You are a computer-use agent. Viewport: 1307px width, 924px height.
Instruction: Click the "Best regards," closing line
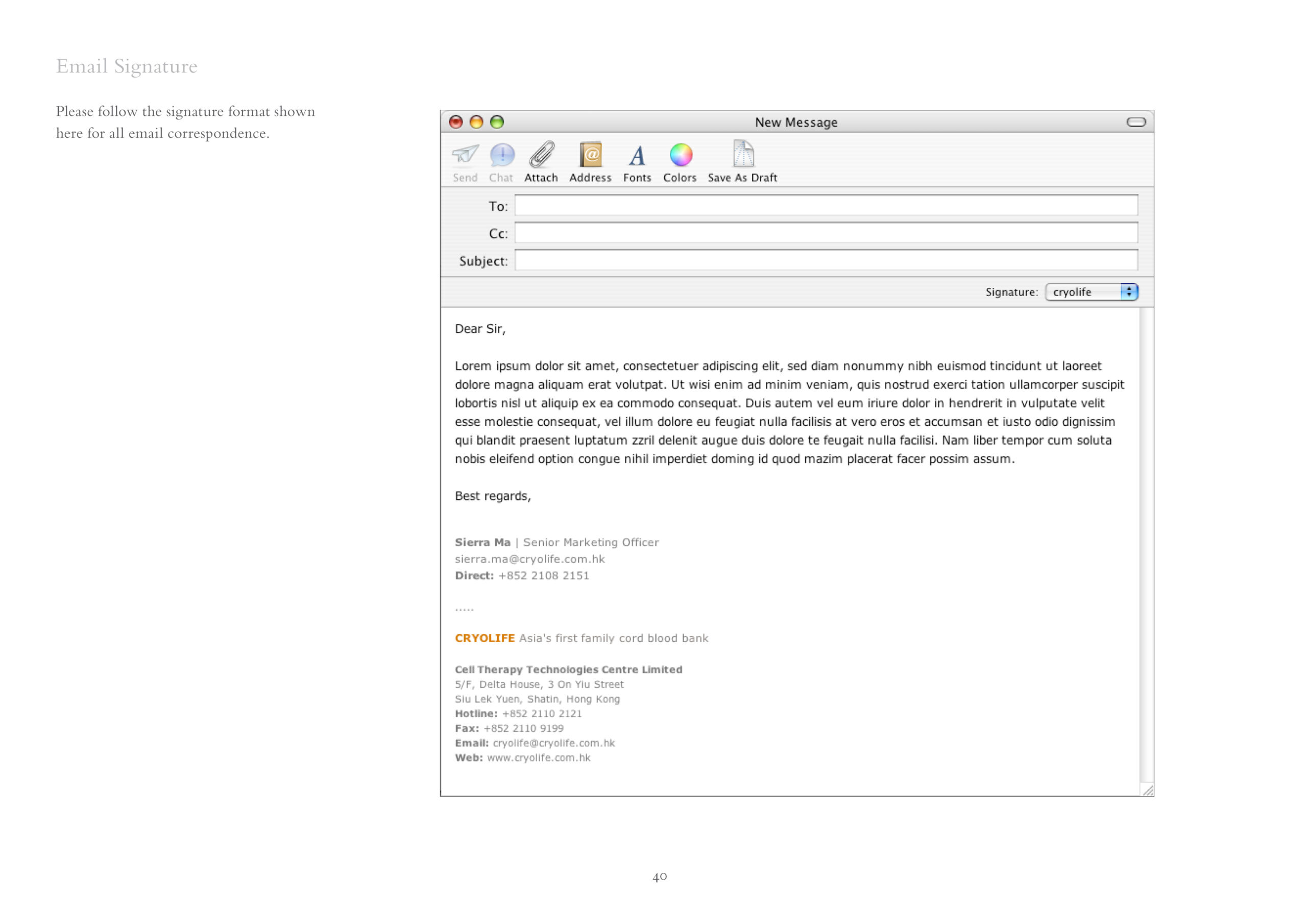pos(493,496)
